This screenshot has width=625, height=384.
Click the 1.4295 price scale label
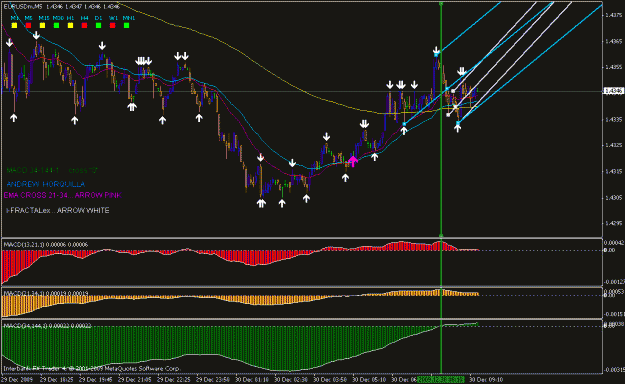[x=614, y=223]
